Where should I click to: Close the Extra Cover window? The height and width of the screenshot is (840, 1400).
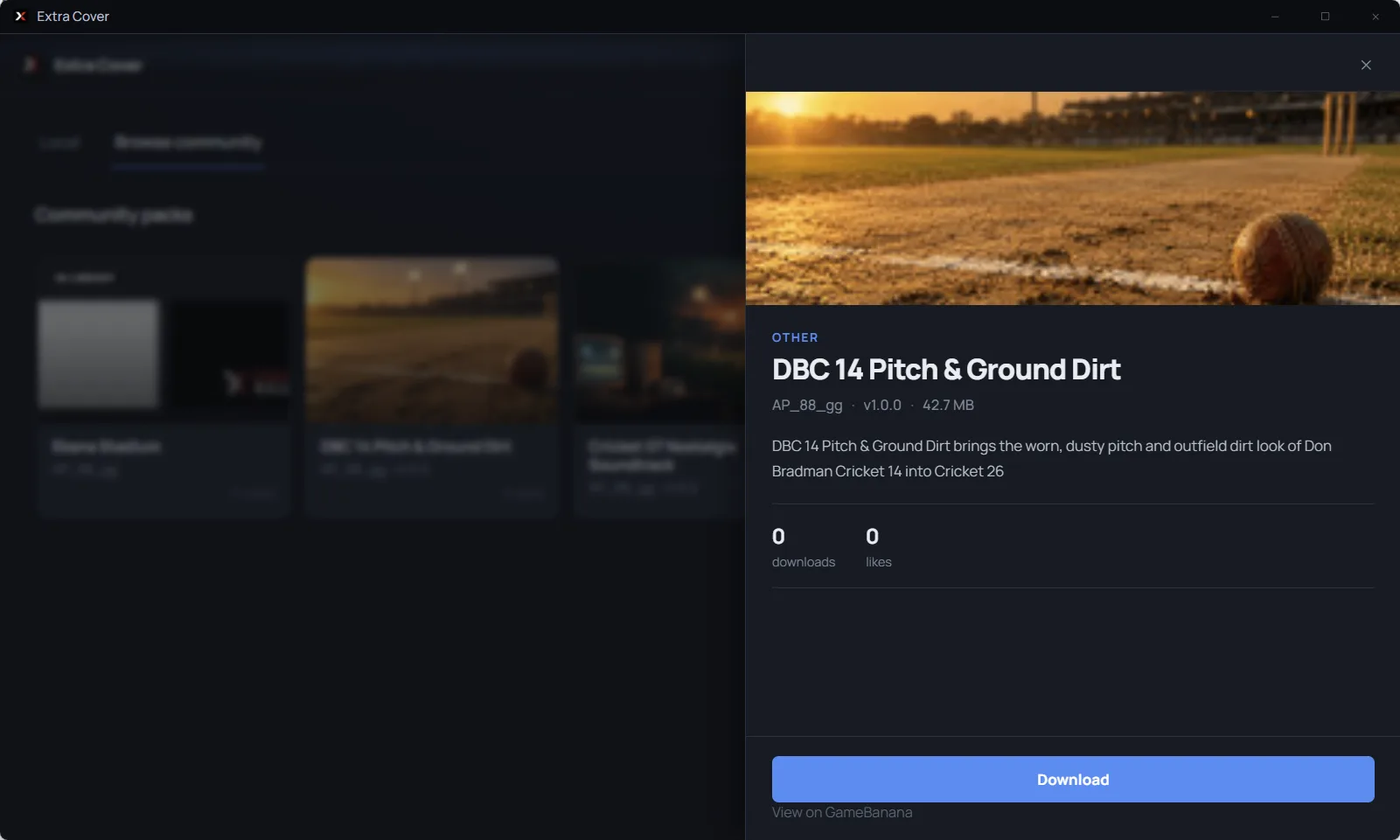(x=1376, y=17)
